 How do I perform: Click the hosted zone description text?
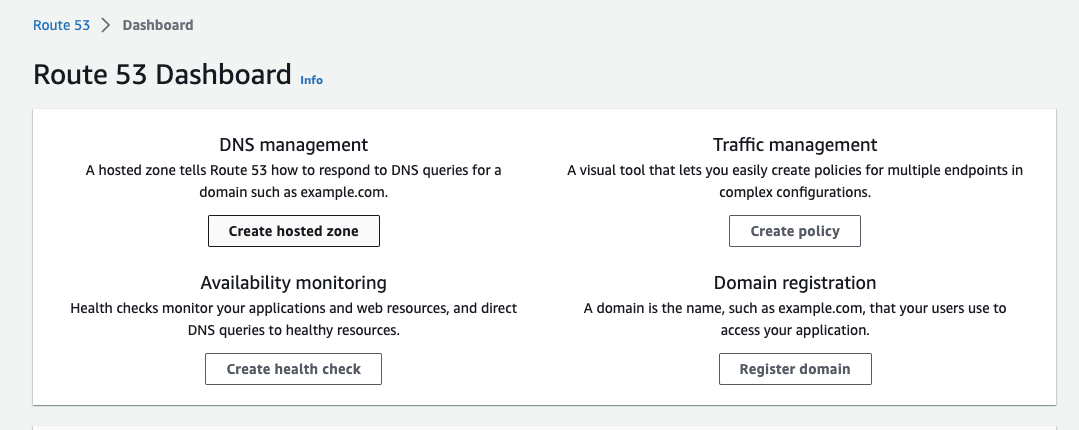(294, 181)
